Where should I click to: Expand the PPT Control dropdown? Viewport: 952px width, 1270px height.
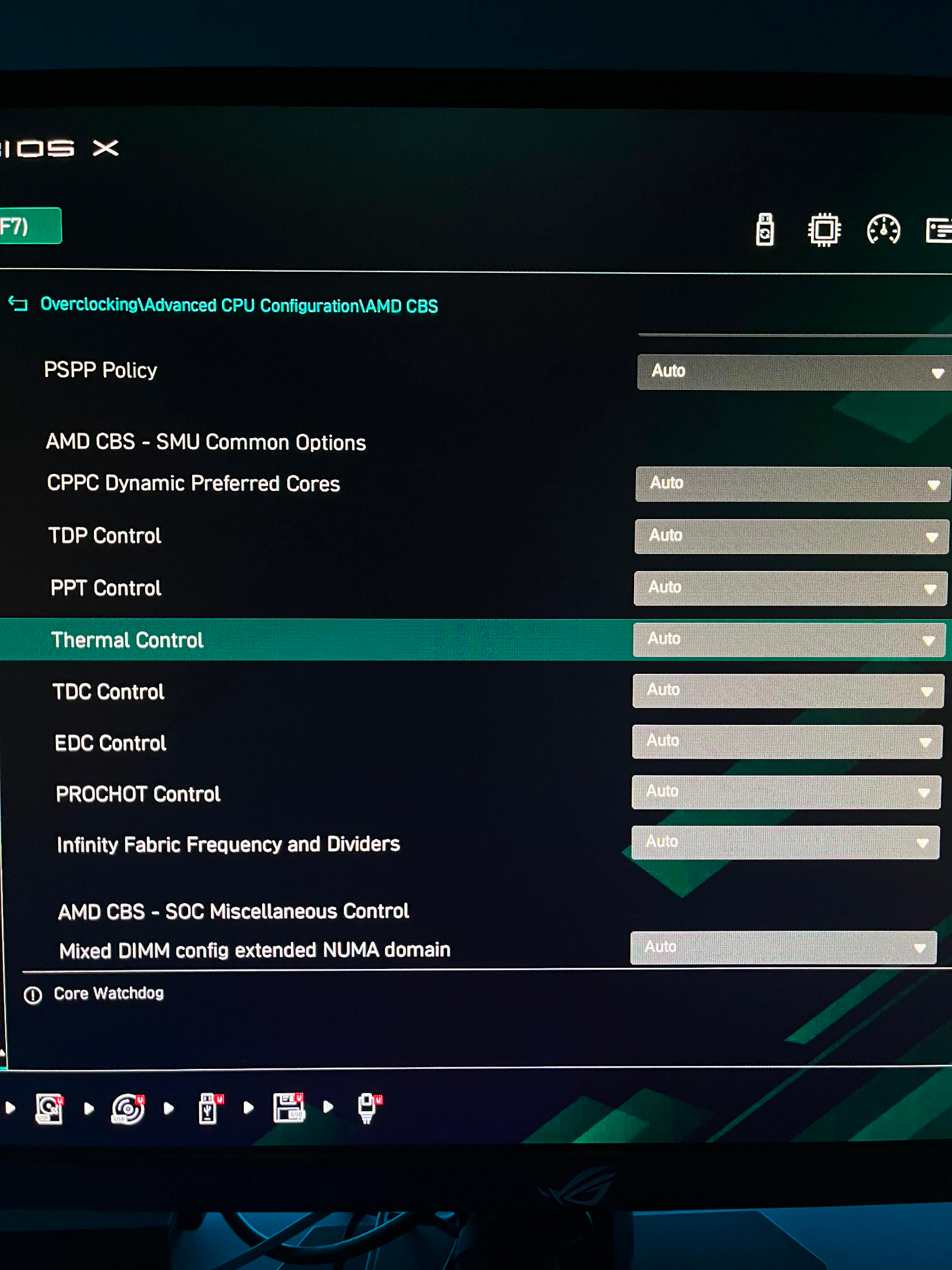790,588
